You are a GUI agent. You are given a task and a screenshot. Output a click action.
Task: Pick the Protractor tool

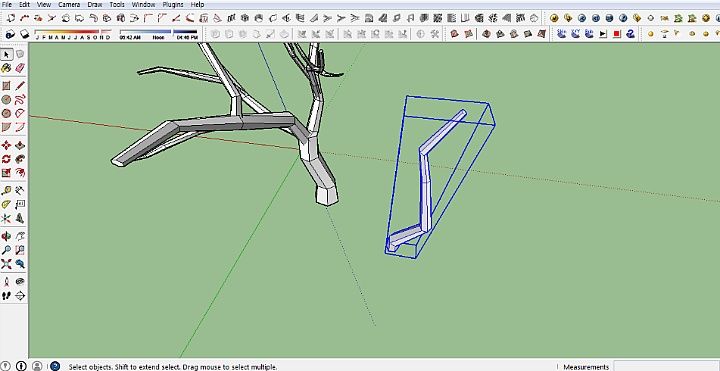[6, 204]
